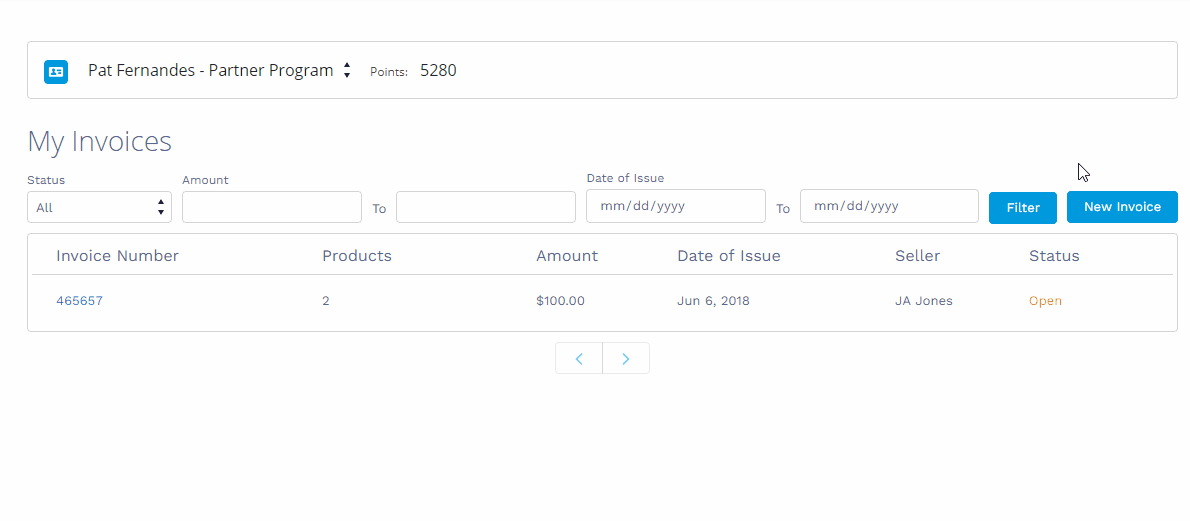This screenshot has height=521, width=1190.
Task: Click the blue ID card icon
Action: point(56,71)
